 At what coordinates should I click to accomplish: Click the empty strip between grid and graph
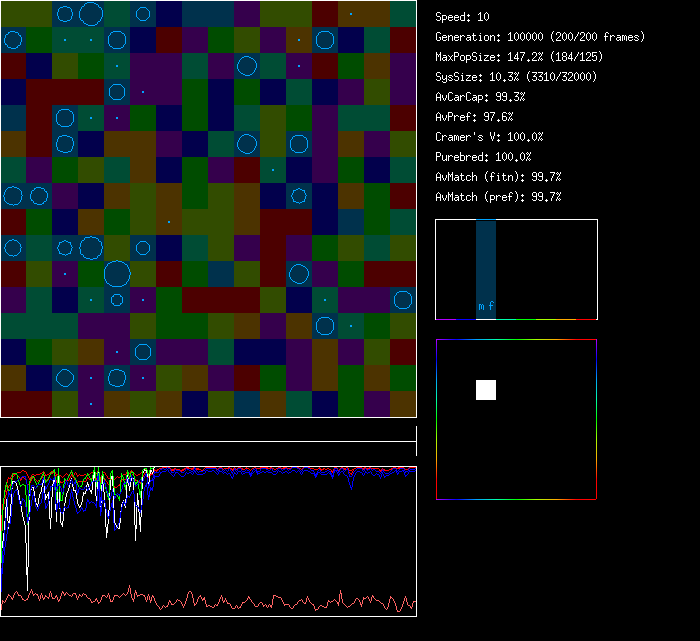(x=208, y=431)
